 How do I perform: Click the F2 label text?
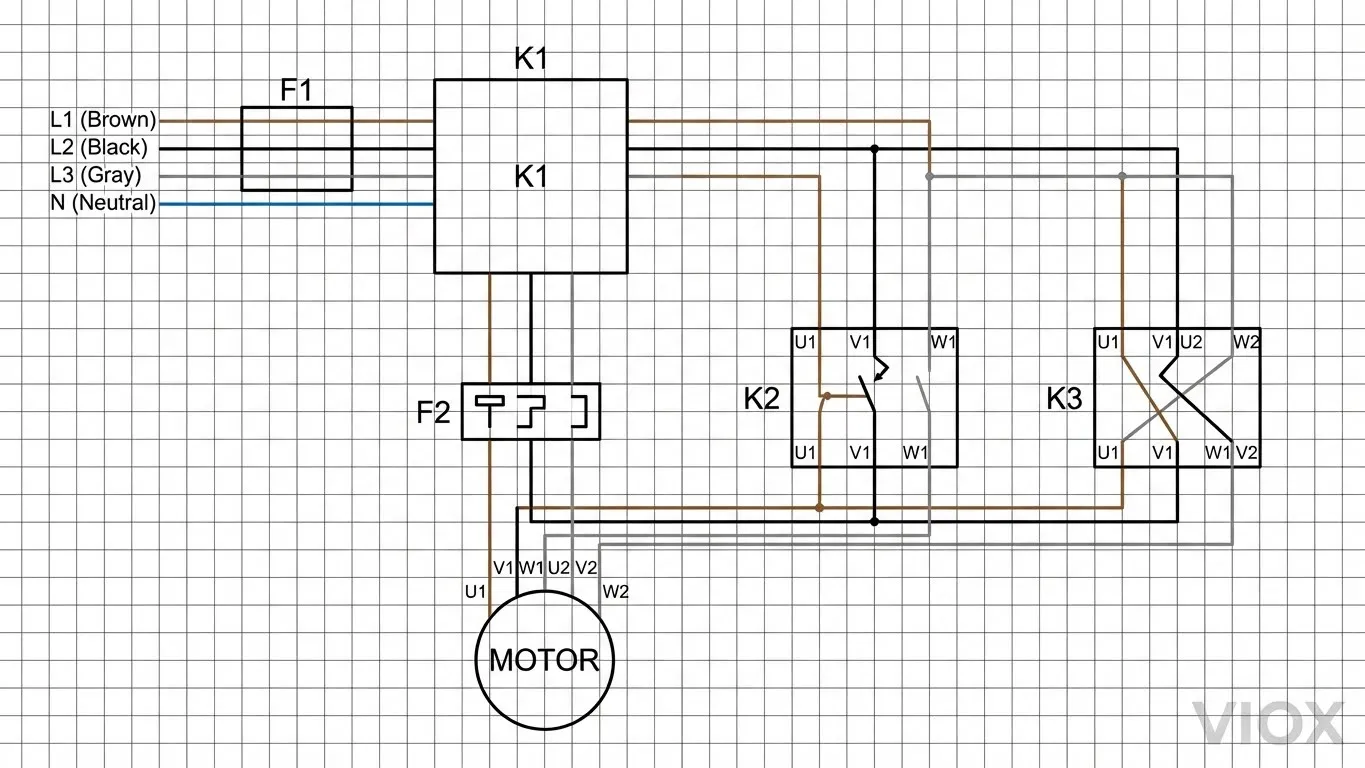(434, 412)
